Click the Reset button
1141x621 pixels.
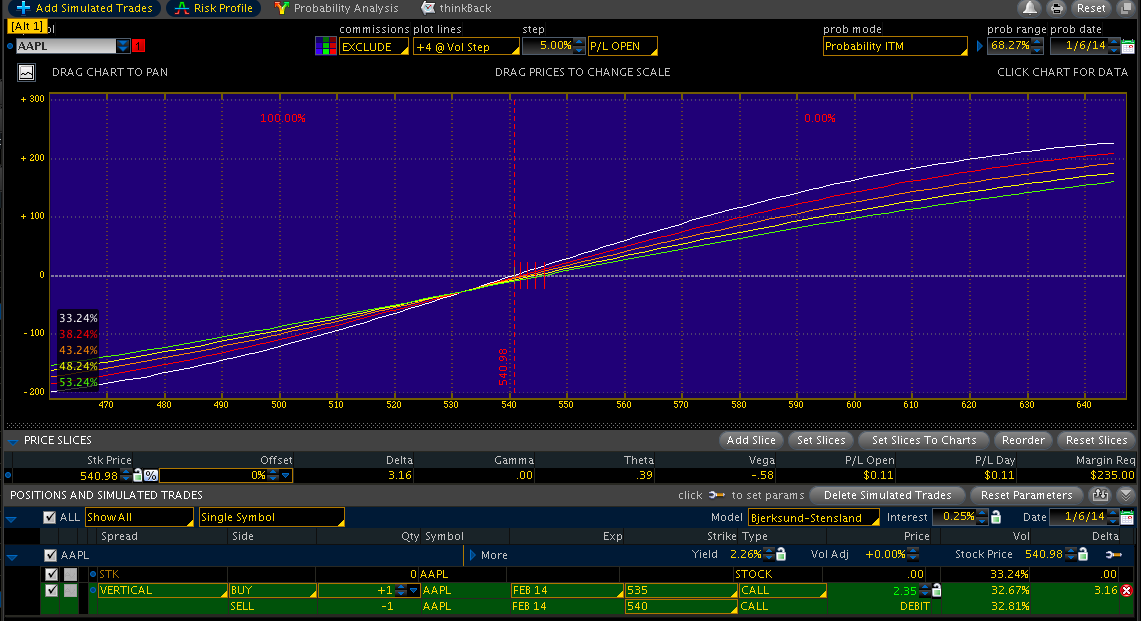pos(1091,8)
